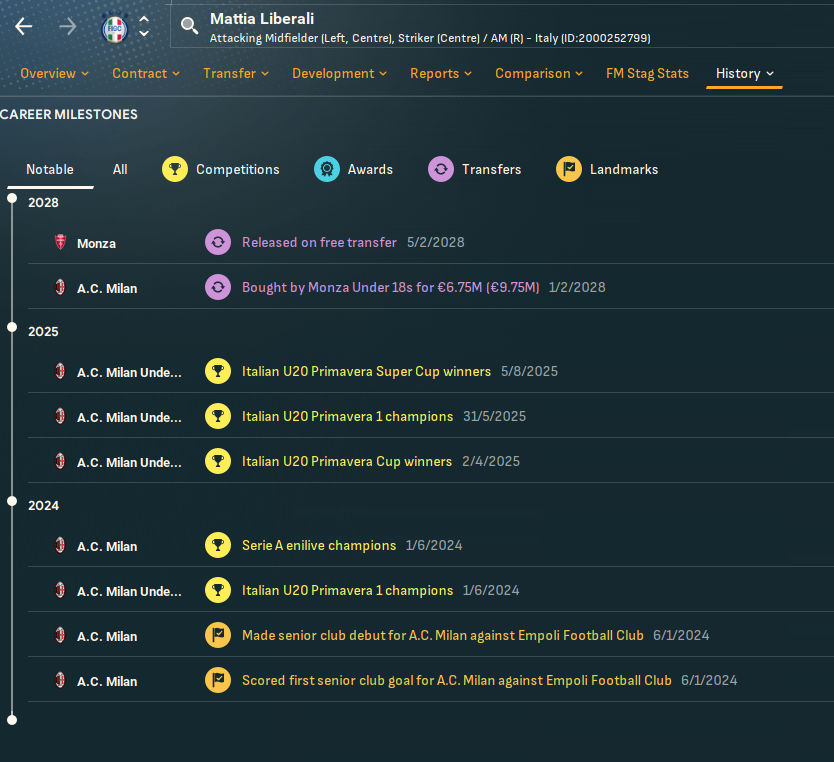Viewport: 834px width, 762px height.
Task: Toggle the Awards milestone filter
Action: [x=353, y=169]
